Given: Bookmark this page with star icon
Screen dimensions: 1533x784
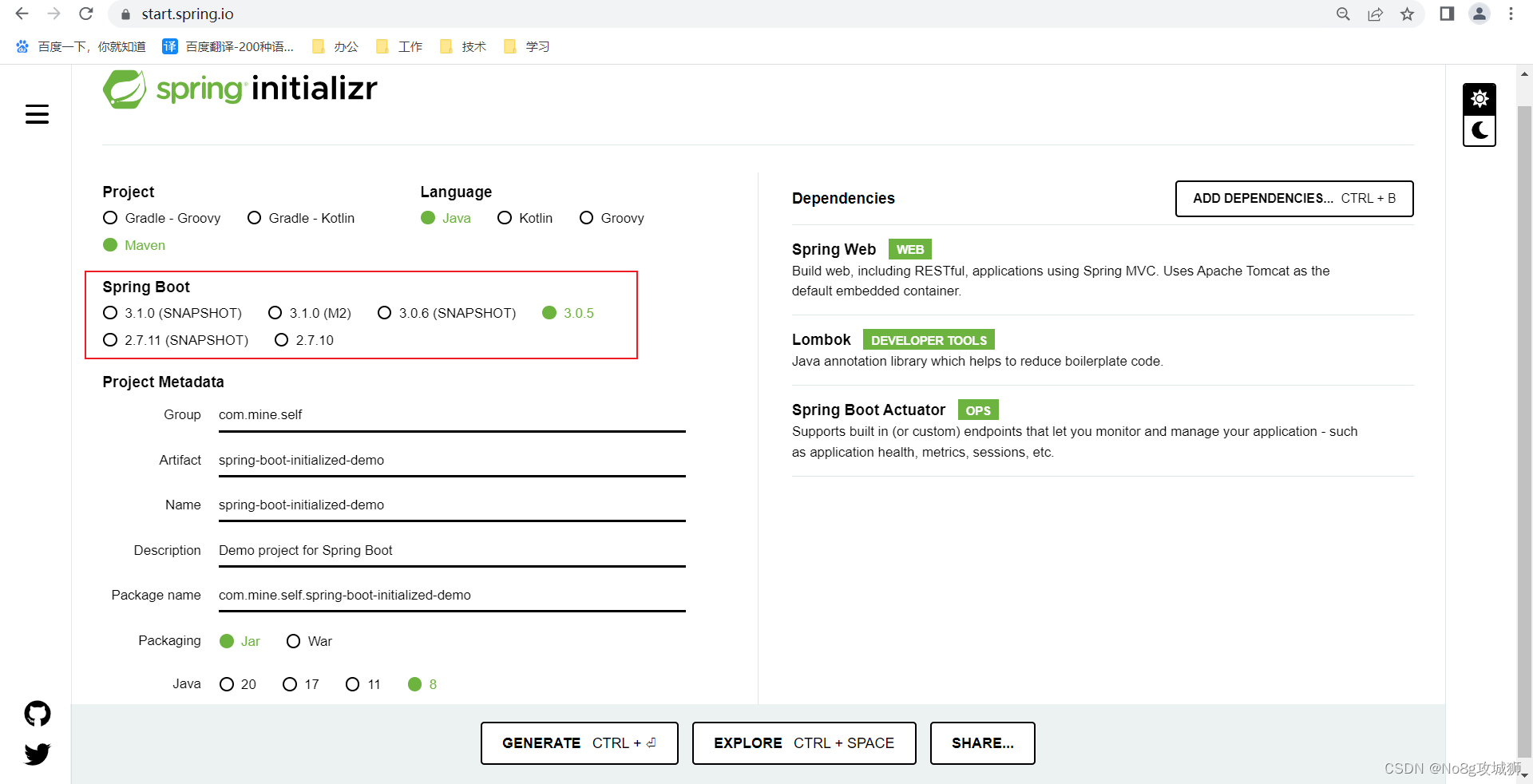Looking at the screenshot, I should pyautogui.click(x=1407, y=14).
